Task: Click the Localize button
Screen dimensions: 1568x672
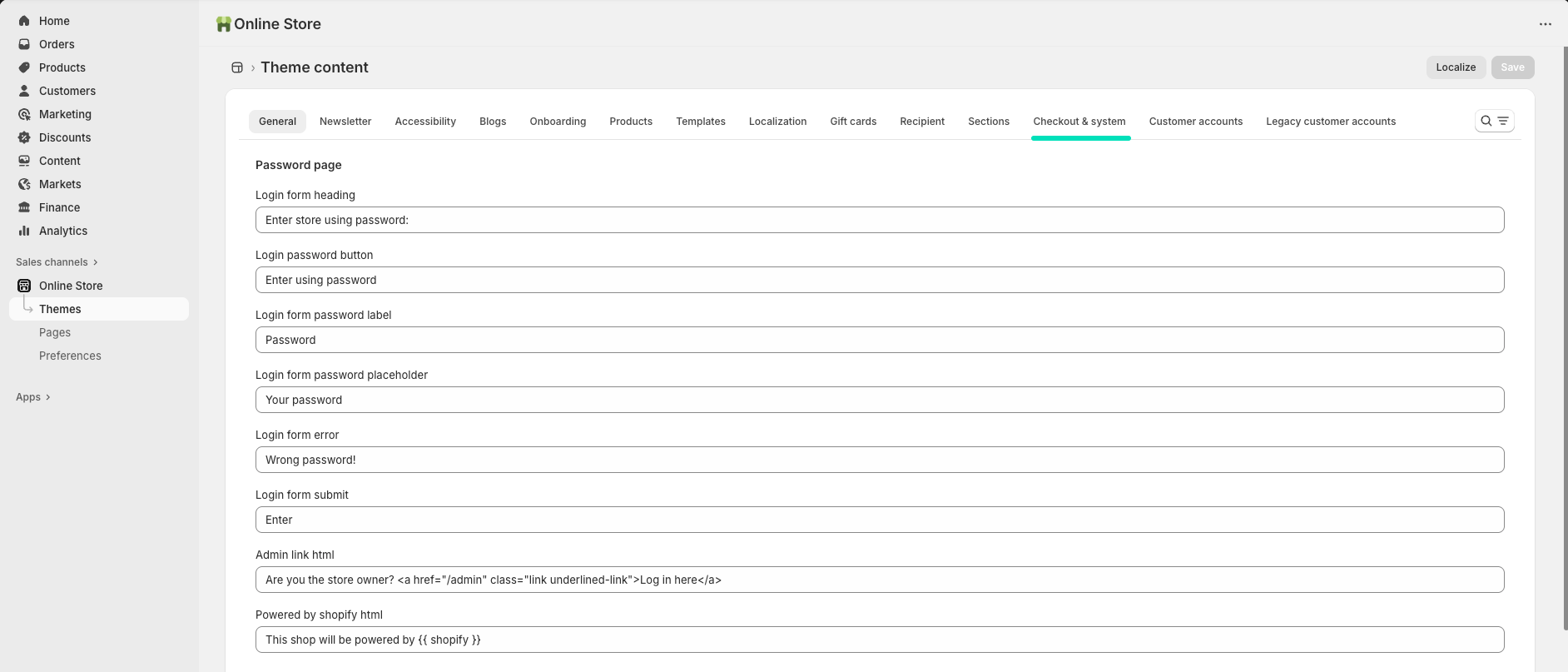Action: 1456,67
